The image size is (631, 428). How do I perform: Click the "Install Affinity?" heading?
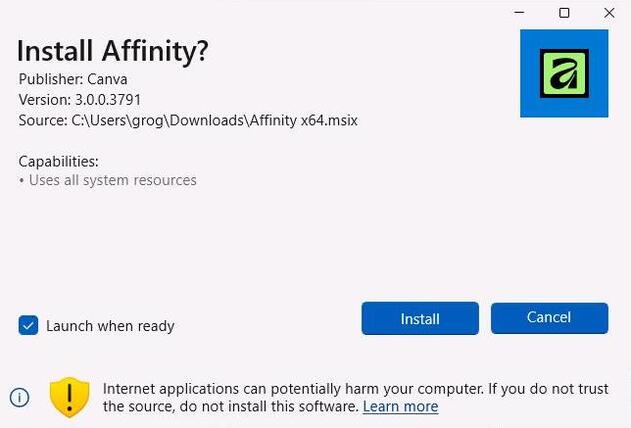point(113,51)
